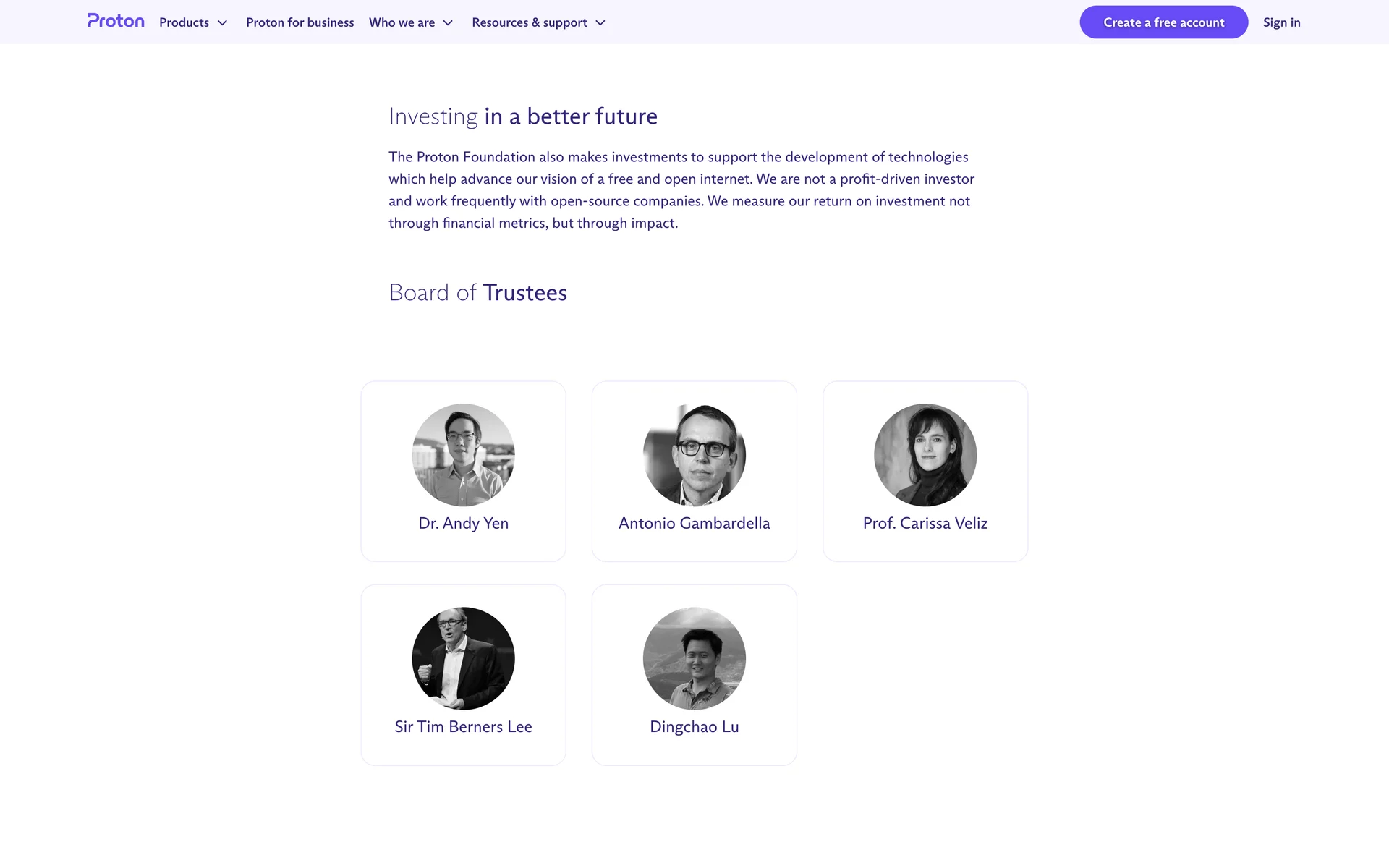The image size is (1389, 868).
Task: Open Resources & support menu
Action: (529, 22)
